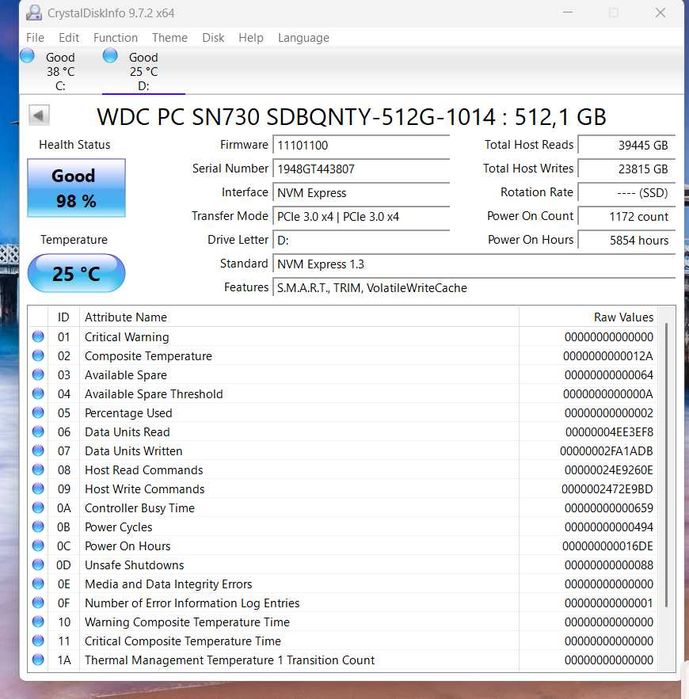Click status orb for Data Units Read row

[x=38, y=432]
